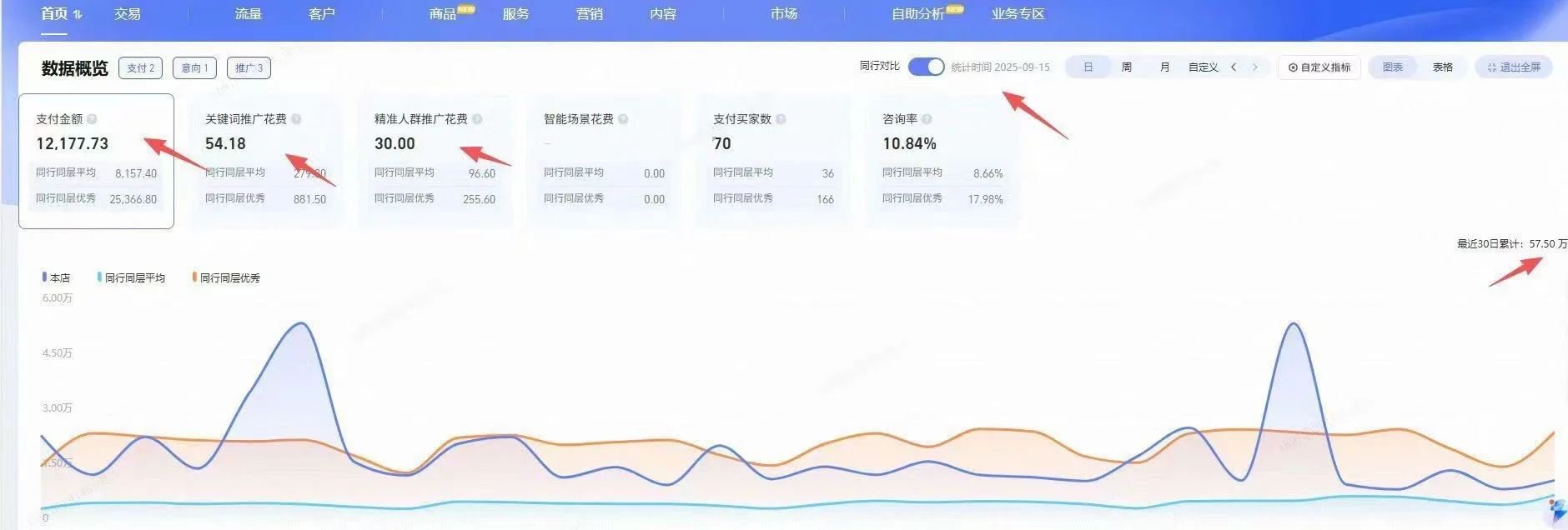Click help icon beside 智能场景花费
Screen dimensions: 1568x530
click(x=623, y=119)
